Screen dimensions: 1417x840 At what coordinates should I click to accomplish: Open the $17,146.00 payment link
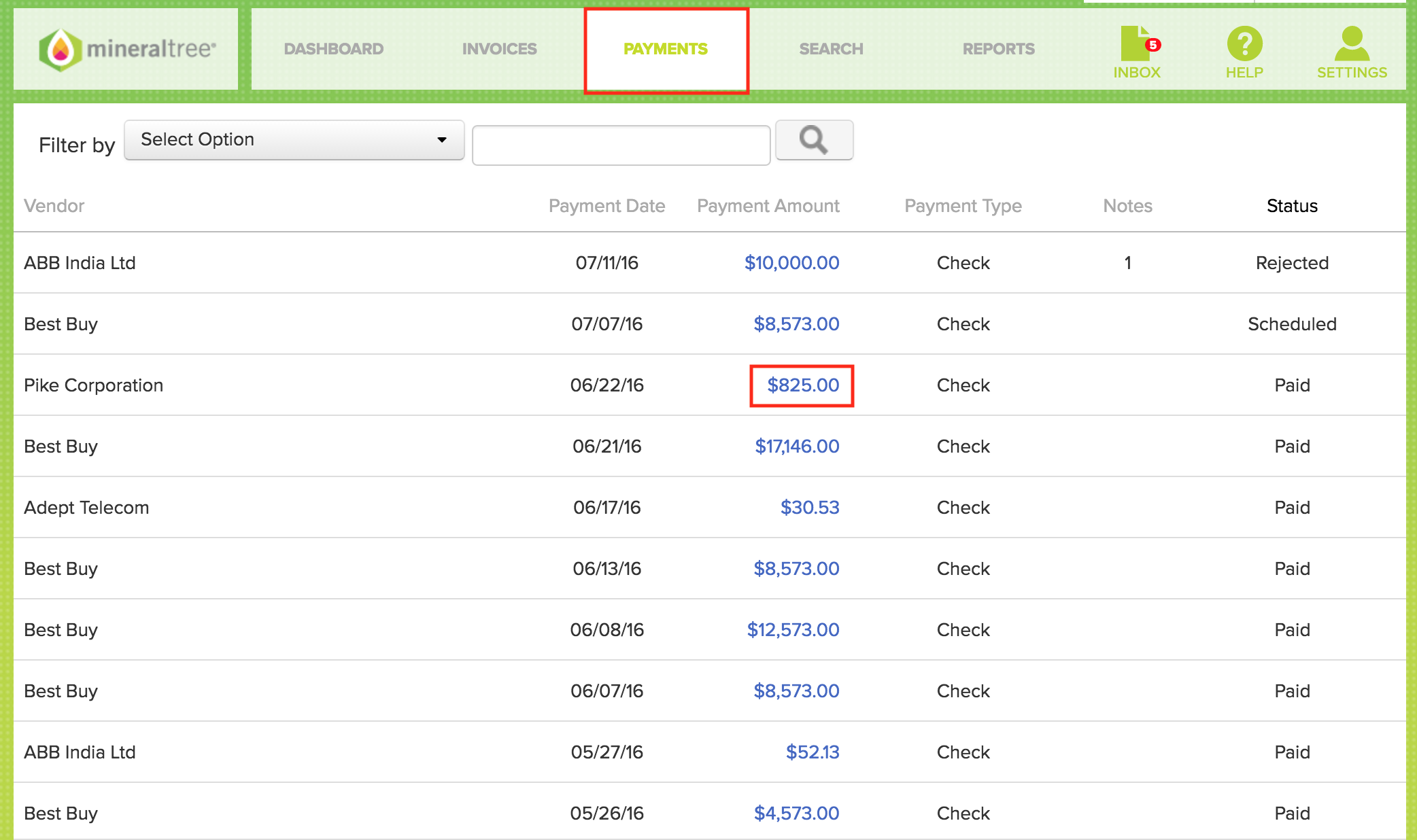tap(798, 447)
